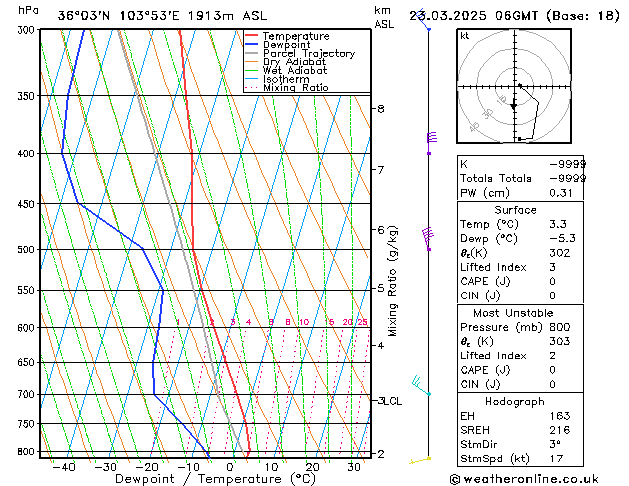The width and height of the screenshot is (629, 486).
Task: Click the '30' temperature axis label
Action: pos(354,467)
